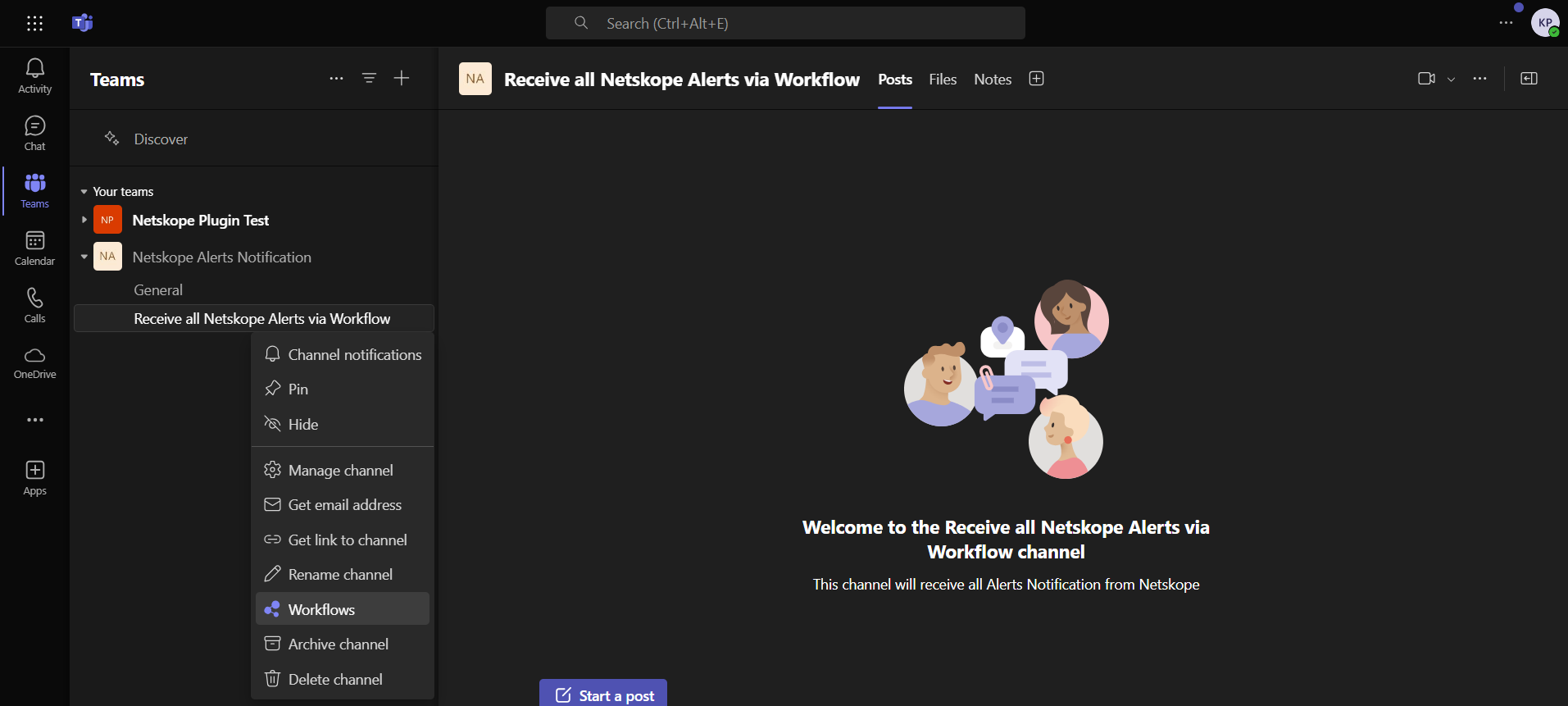Show more apps ellipsis in left rail
1568x706 pixels.
[34, 420]
